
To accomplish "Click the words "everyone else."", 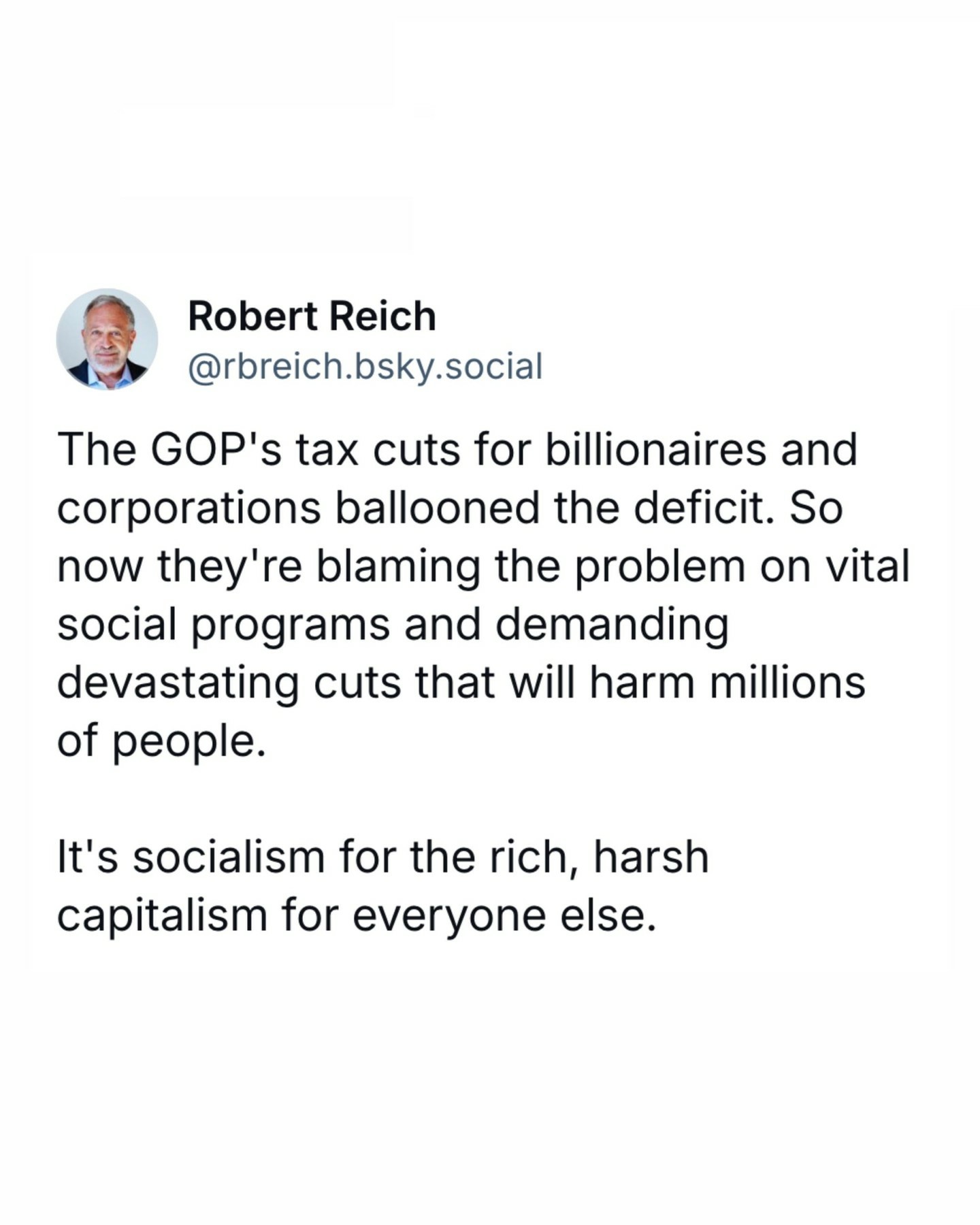I will coord(504,915).
